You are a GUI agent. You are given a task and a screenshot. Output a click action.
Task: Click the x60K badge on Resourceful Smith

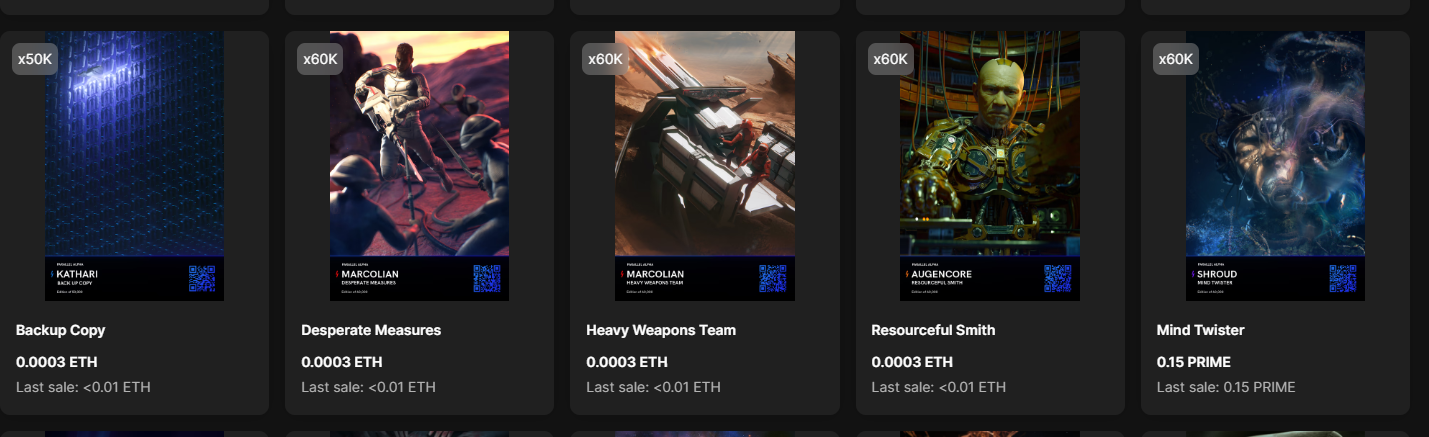(890, 59)
